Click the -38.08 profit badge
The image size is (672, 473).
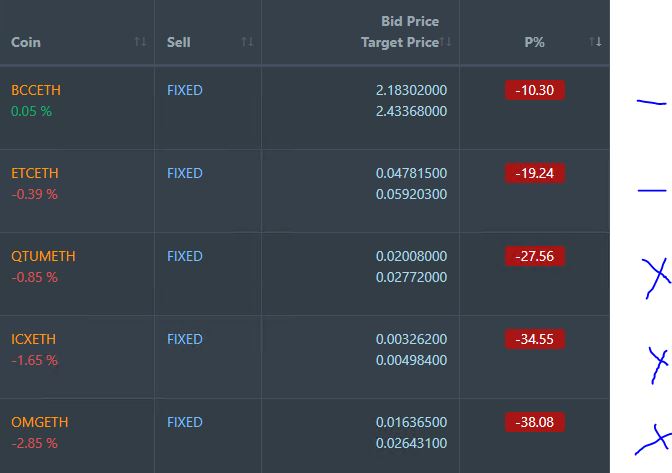click(535, 422)
